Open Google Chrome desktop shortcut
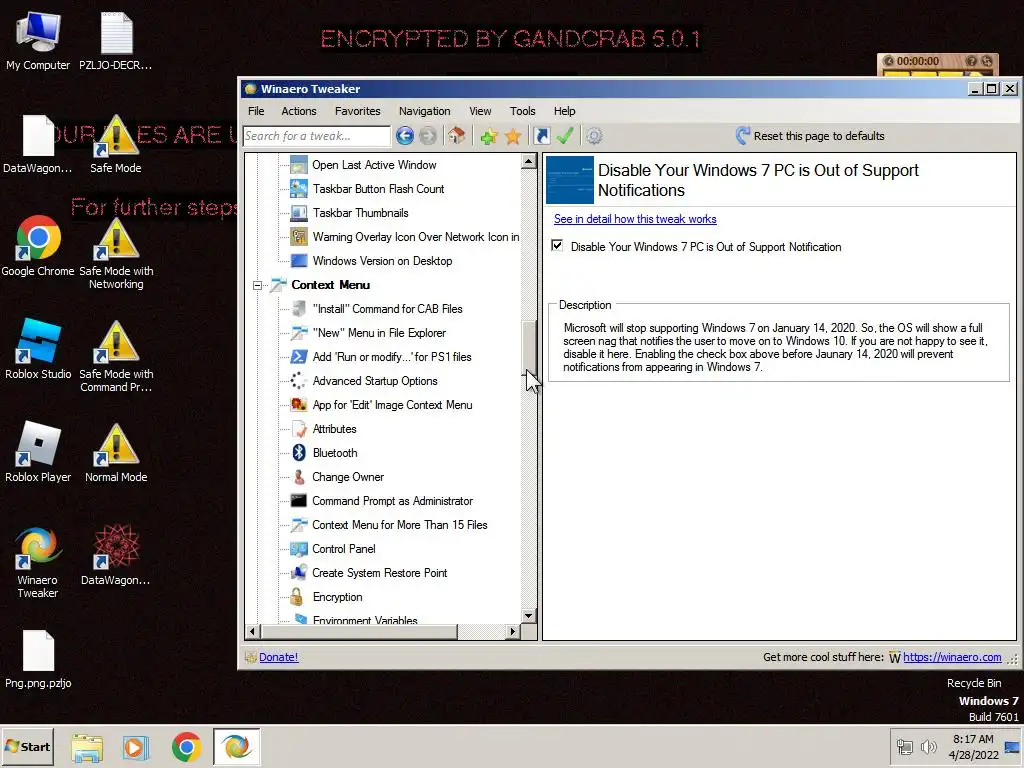This screenshot has width=1024, height=768. [38, 246]
